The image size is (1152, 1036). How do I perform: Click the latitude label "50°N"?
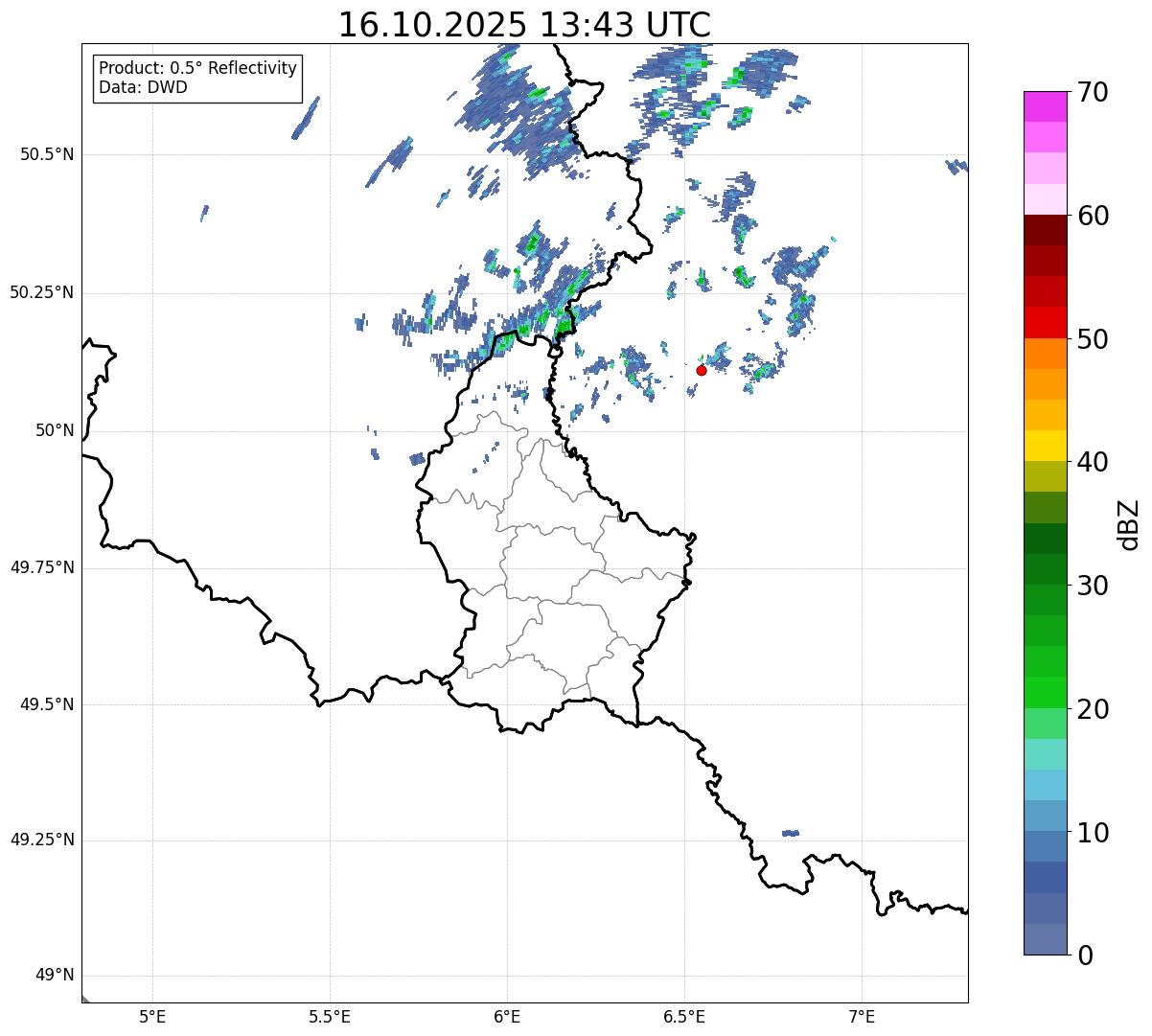pyautogui.click(x=54, y=430)
